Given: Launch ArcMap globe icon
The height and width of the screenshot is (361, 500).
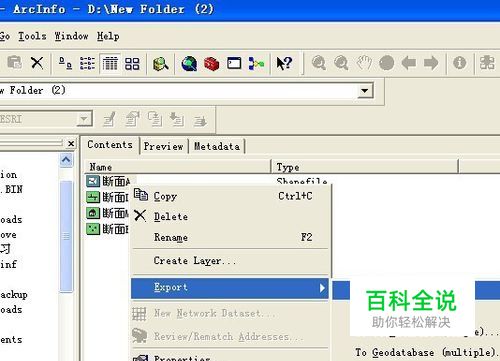Looking at the screenshot, I should (189, 63).
